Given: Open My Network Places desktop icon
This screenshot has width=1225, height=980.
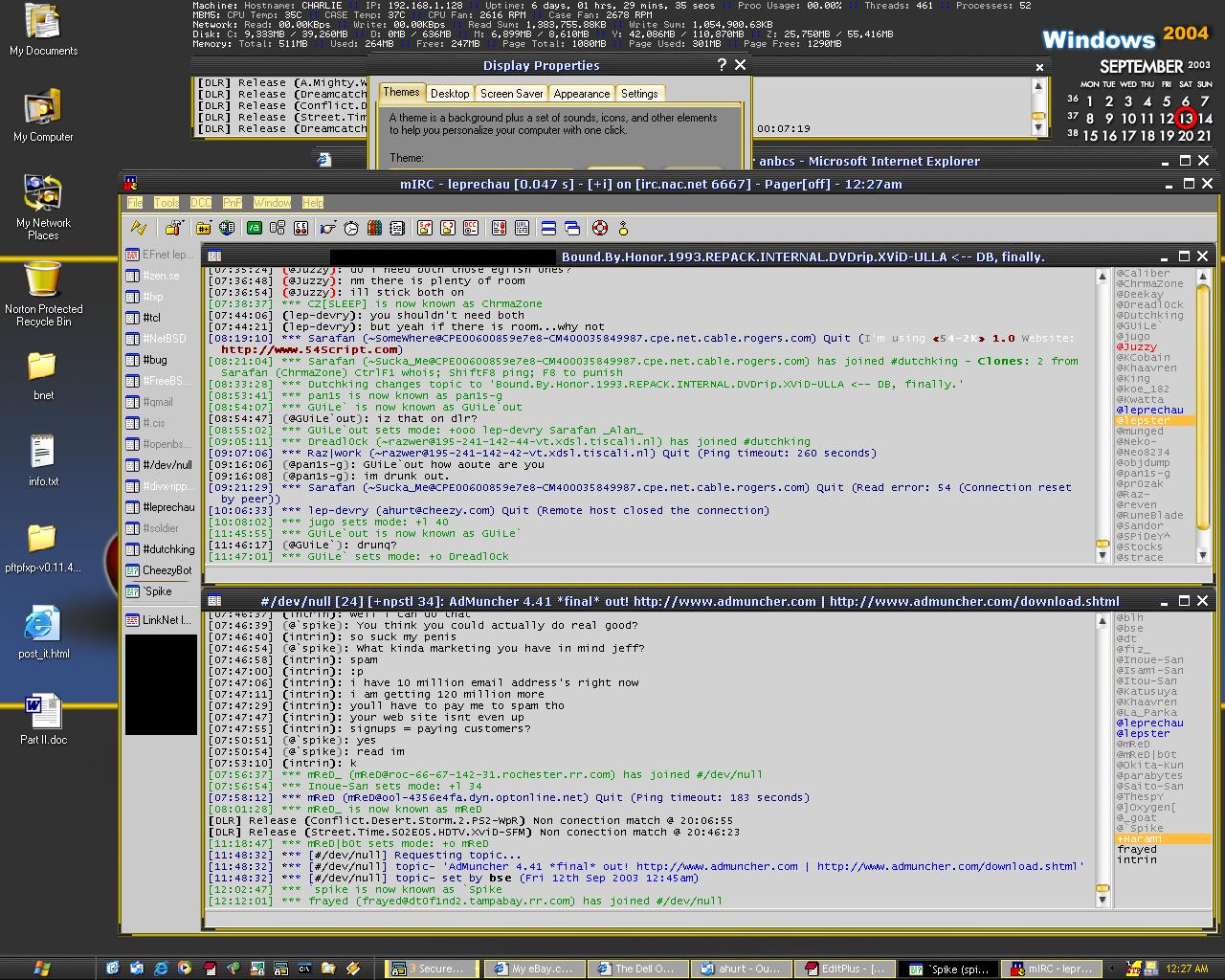Looking at the screenshot, I should coord(43,207).
